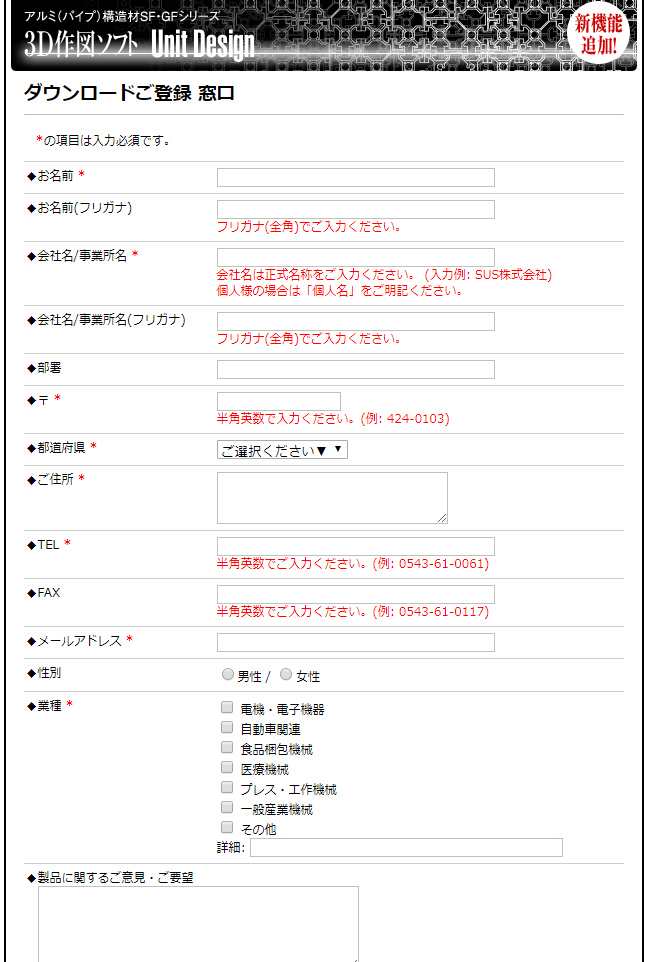Screen dimensions: 649x962
Task: Click the 会社名/事業所名 input field
Action: point(356,257)
